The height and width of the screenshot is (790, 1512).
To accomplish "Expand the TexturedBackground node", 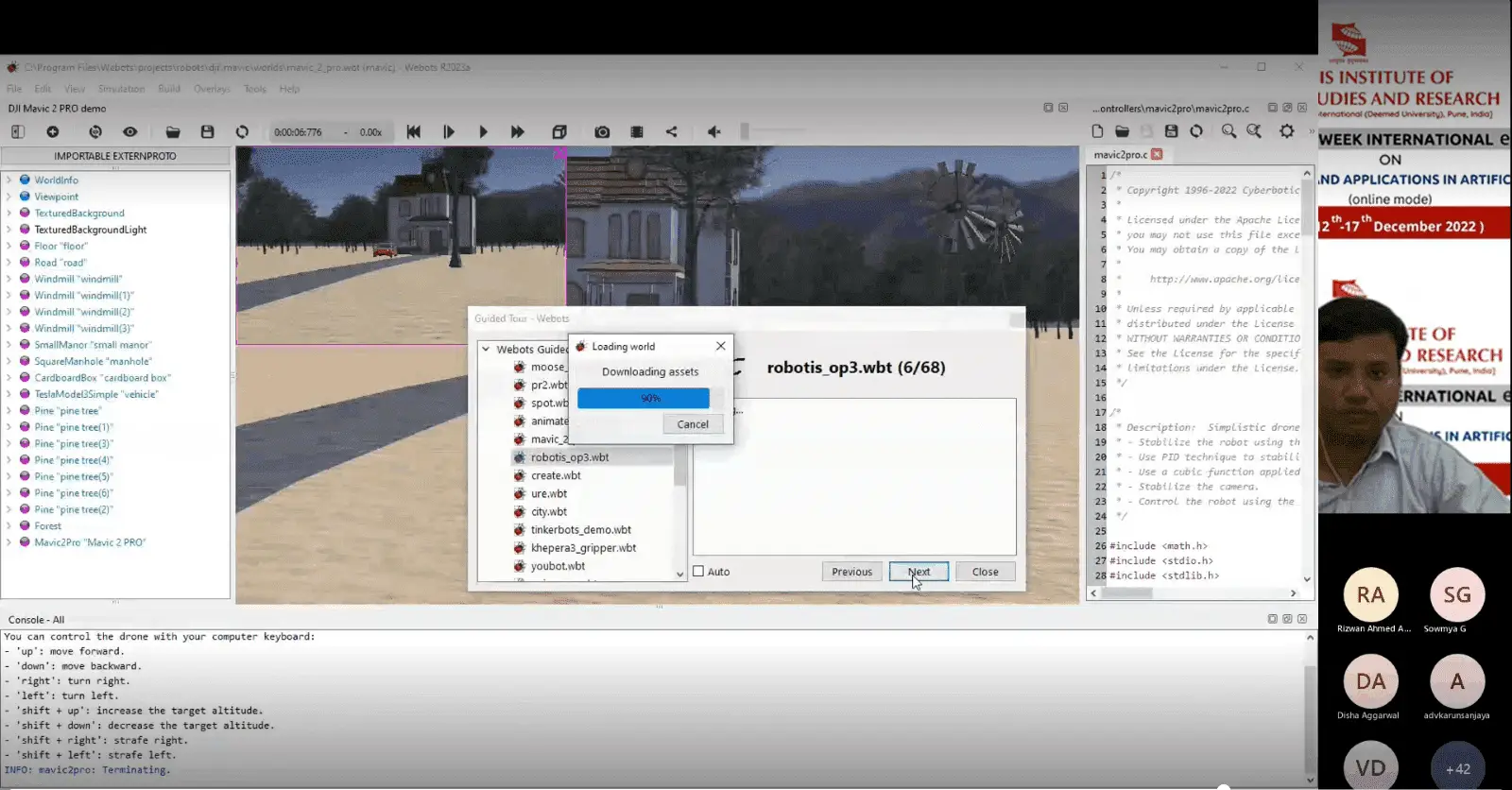I will pyautogui.click(x=9, y=213).
